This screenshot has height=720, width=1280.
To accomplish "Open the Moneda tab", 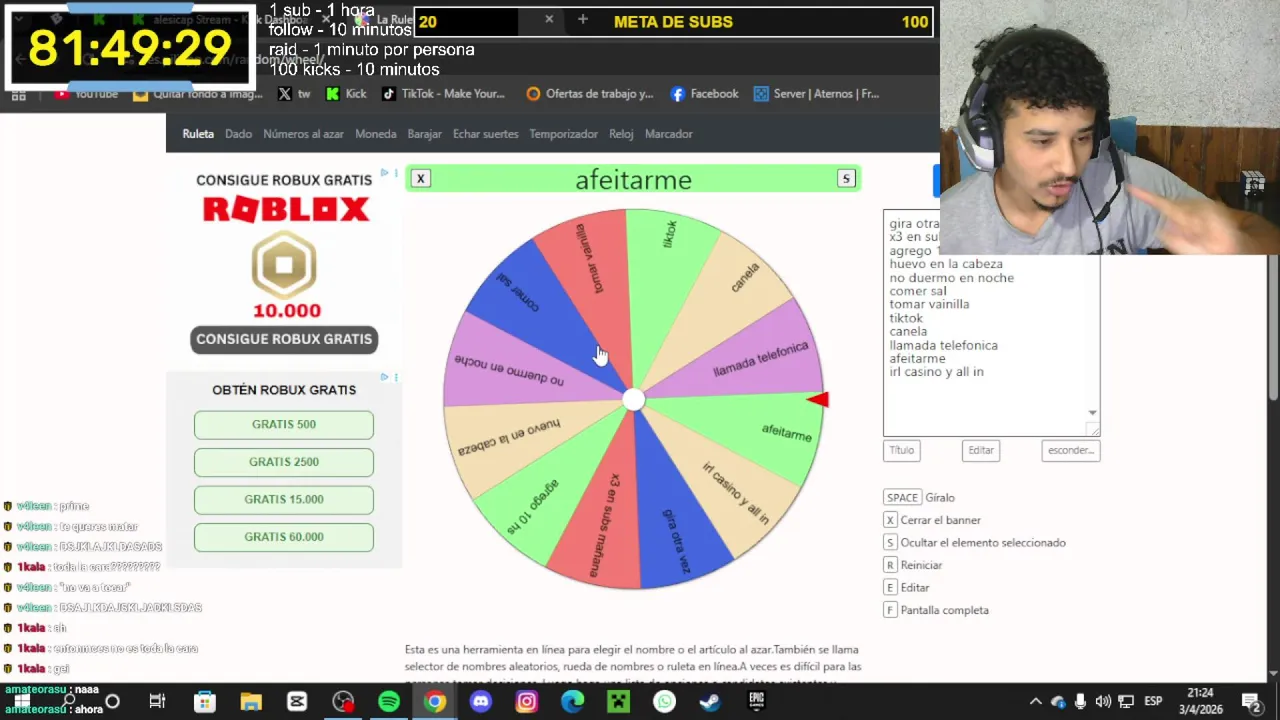I will click(376, 134).
